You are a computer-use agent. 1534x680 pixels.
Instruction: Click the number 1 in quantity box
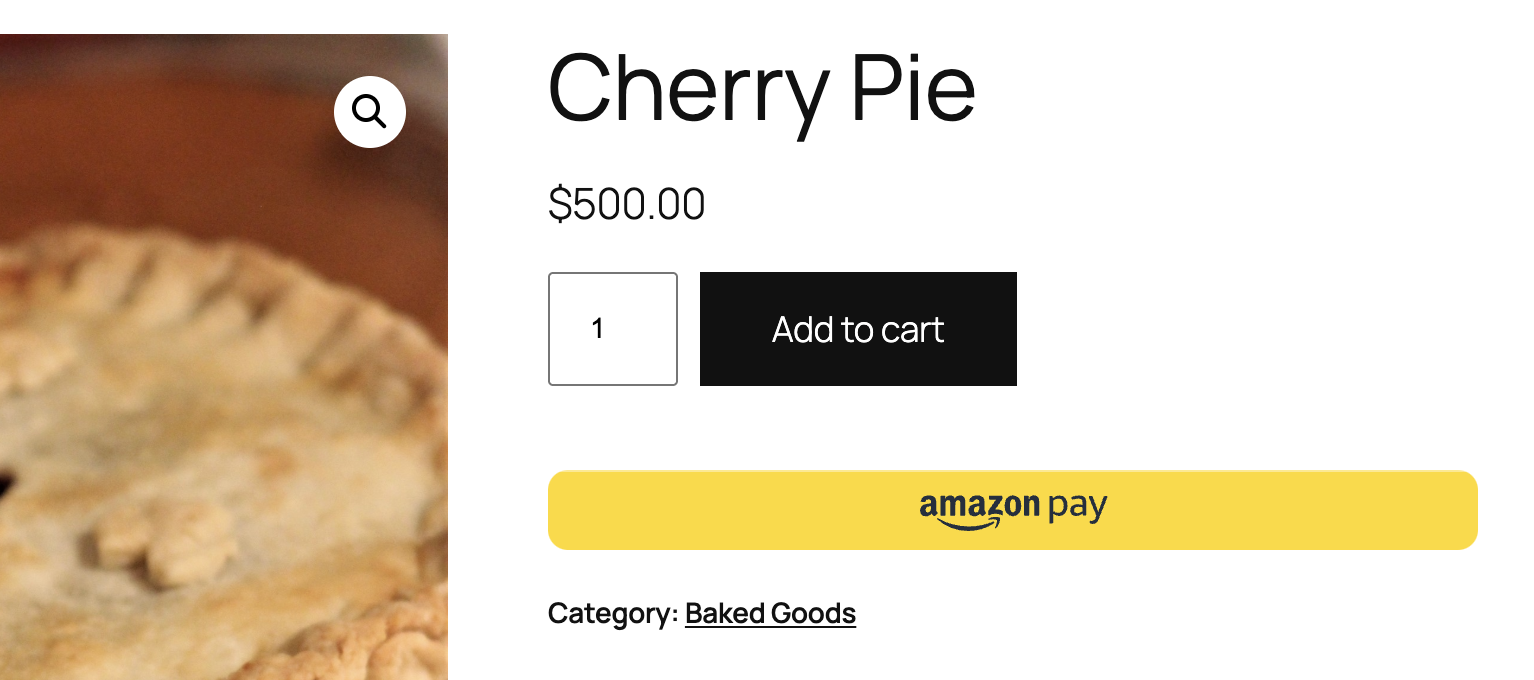click(598, 329)
